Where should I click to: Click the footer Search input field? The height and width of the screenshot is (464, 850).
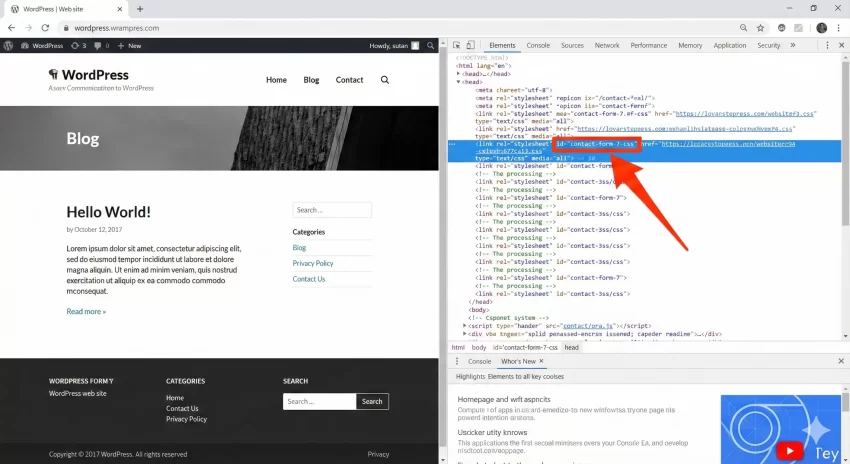click(x=319, y=401)
